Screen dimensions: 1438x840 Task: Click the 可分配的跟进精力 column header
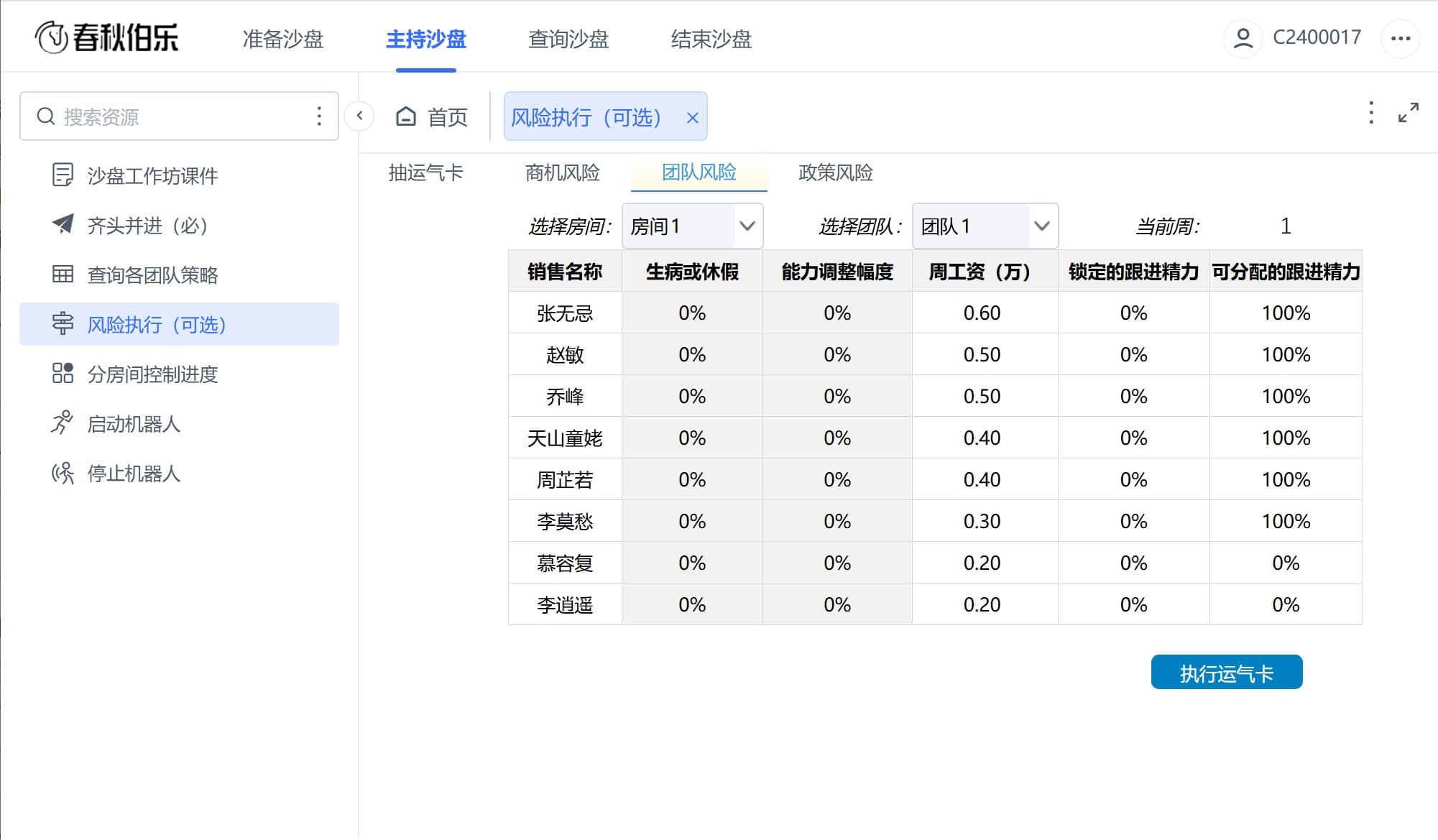(1286, 271)
